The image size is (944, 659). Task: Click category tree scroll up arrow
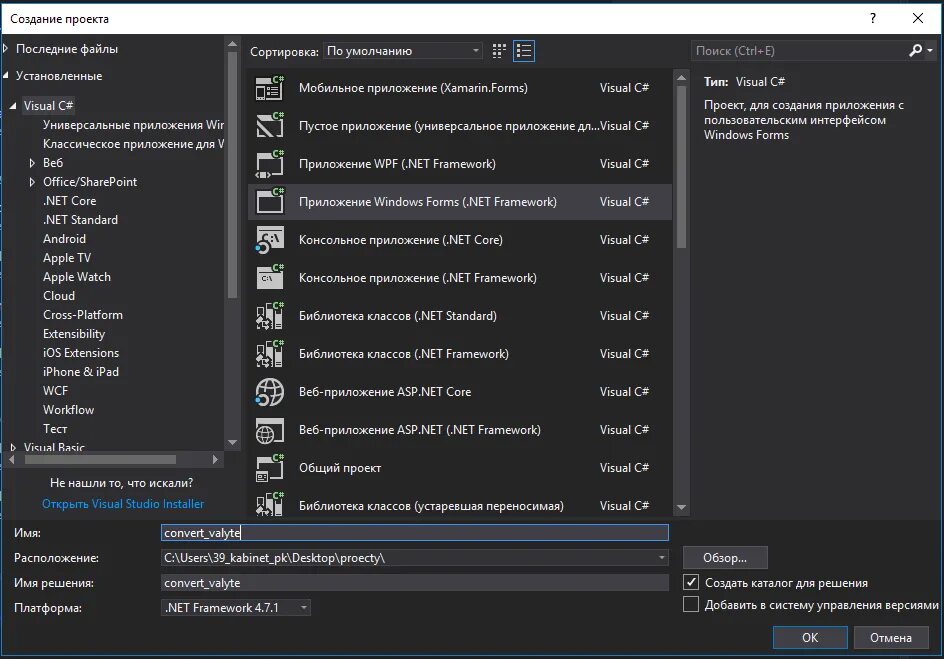232,44
